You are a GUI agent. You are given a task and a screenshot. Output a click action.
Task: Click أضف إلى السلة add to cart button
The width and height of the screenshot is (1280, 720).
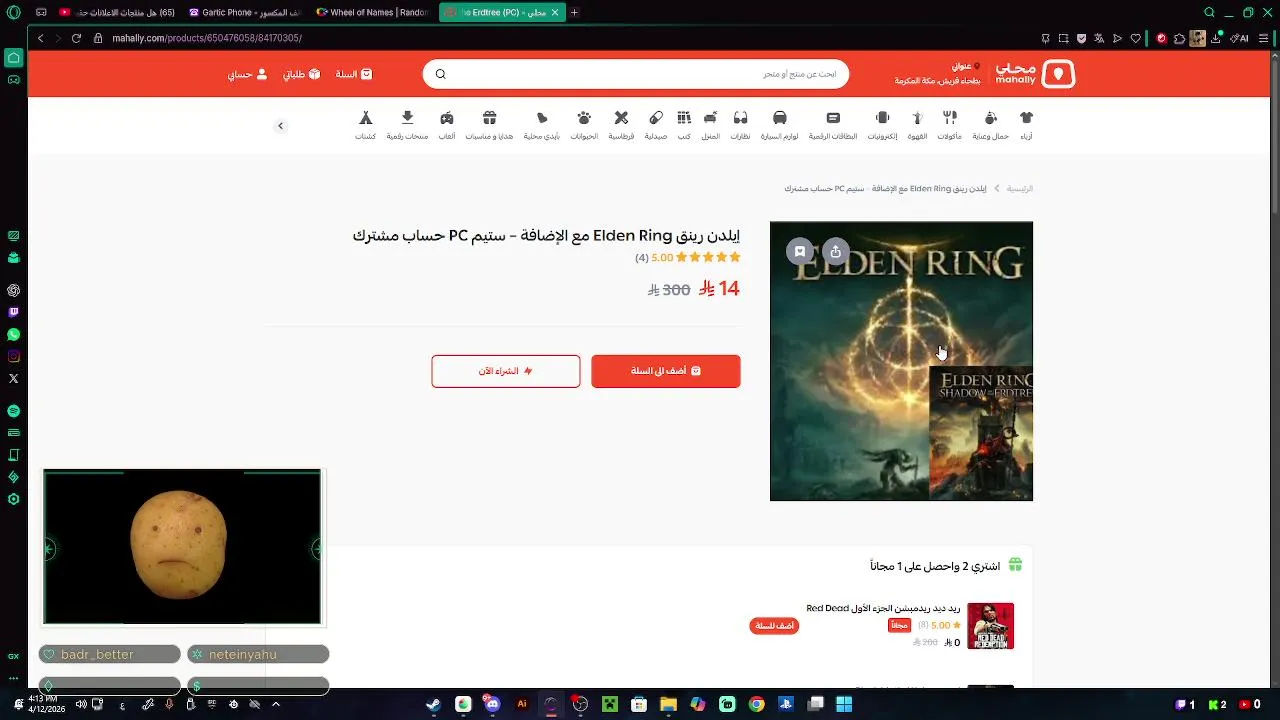coord(666,371)
